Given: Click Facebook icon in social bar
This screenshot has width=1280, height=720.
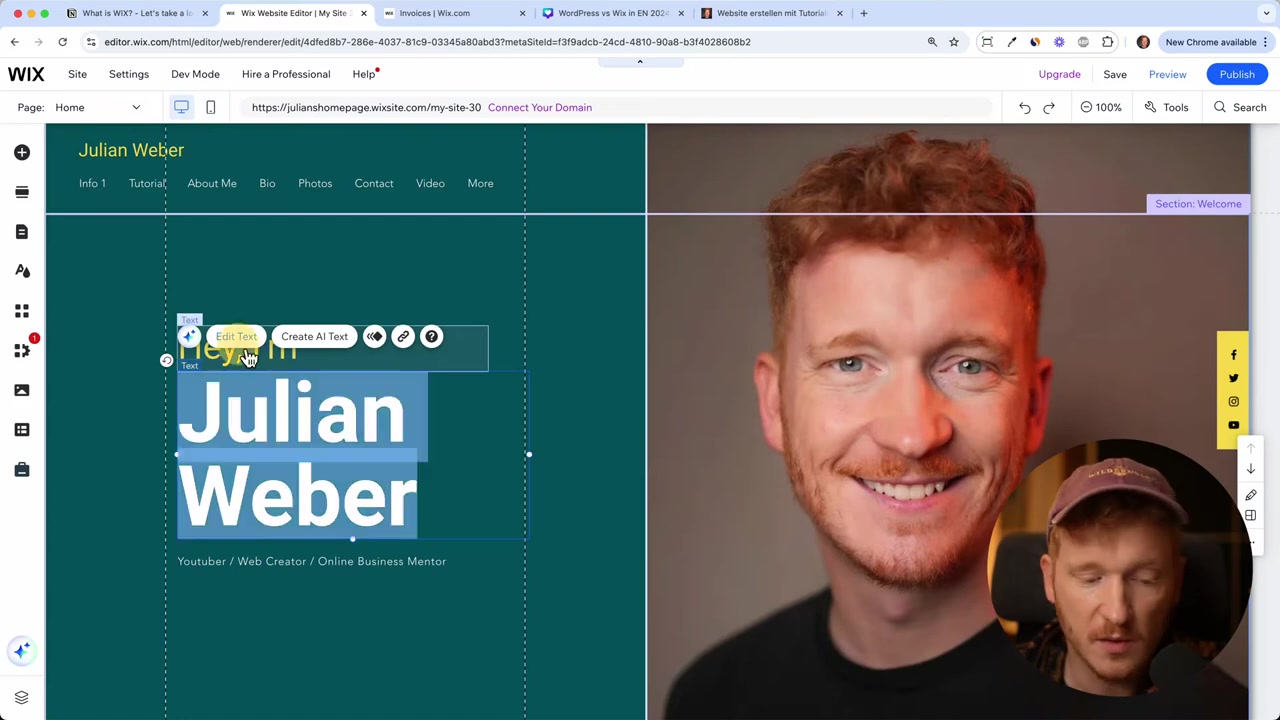Looking at the screenshot, I should point(1233,355).
